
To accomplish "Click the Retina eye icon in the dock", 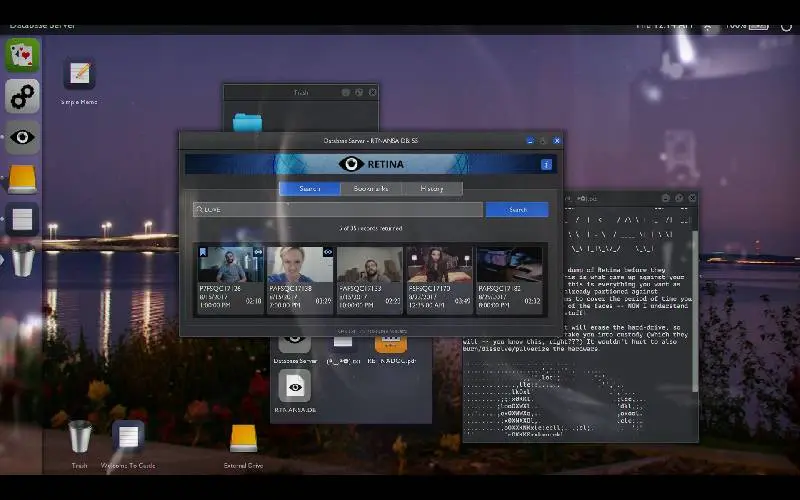I will click(22, 137).
